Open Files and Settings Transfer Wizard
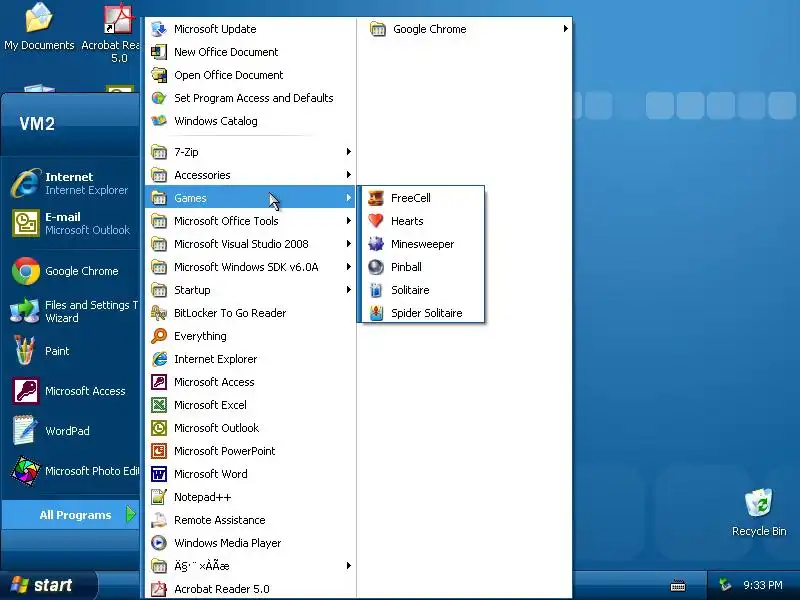 pyautogui.click(x=70, y=311)
